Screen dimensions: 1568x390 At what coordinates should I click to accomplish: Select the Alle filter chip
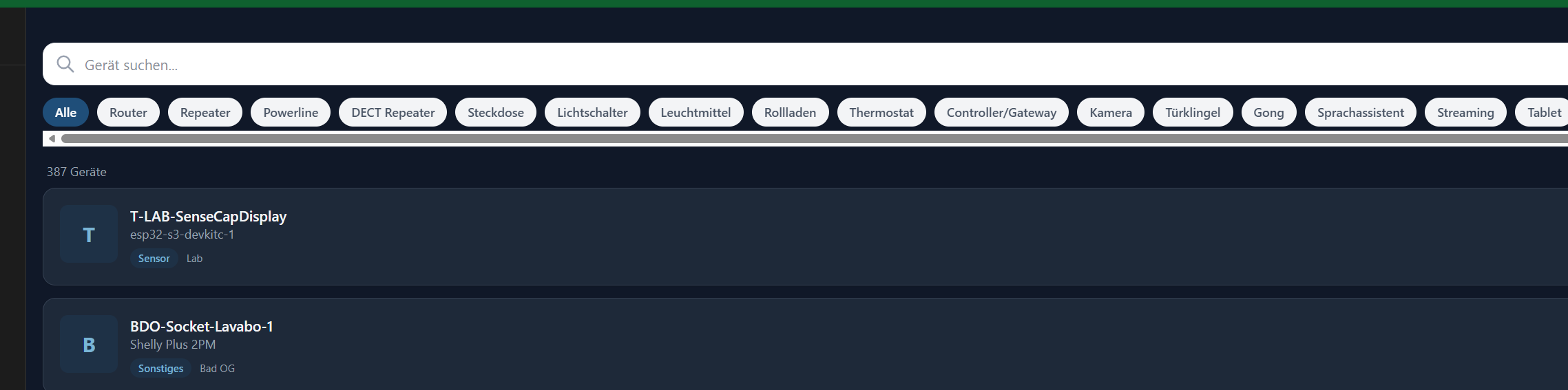click(x=66, y=113)
